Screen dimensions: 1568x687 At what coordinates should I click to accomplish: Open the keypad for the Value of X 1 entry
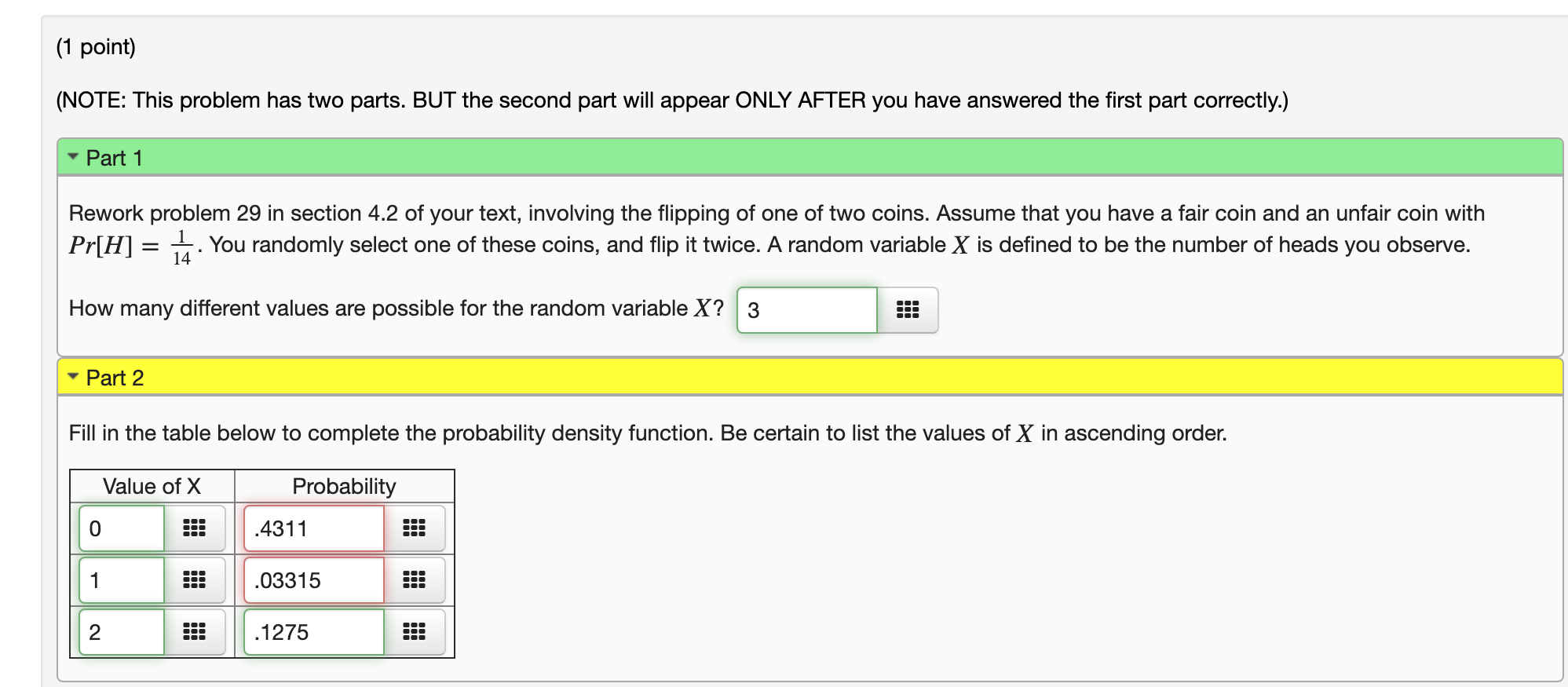coord(195,579)
